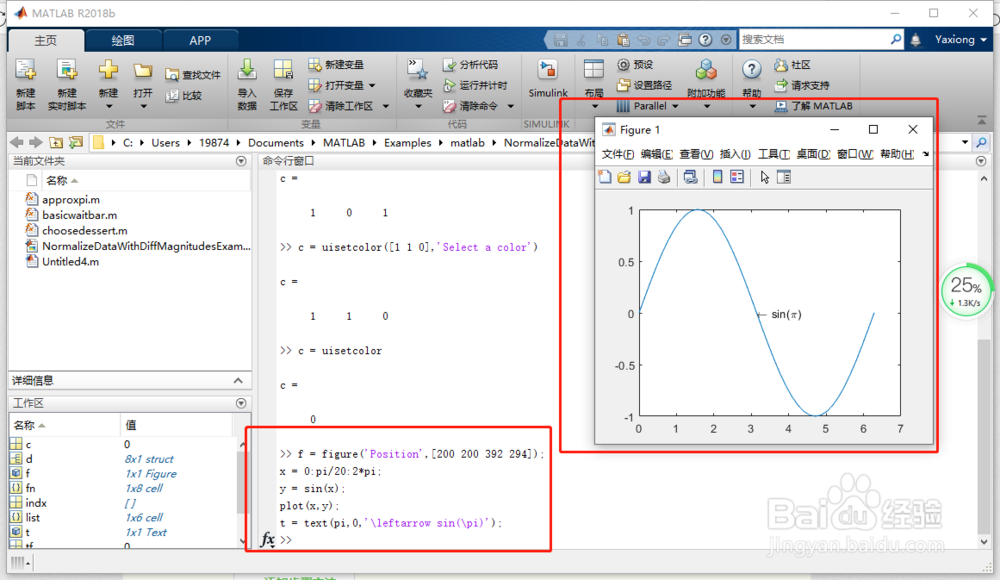This screenshot has height=580, width=1000.
Task: Expand 打开变量 (Open Variable) dropdown arrow
Action: coord(372,86)
